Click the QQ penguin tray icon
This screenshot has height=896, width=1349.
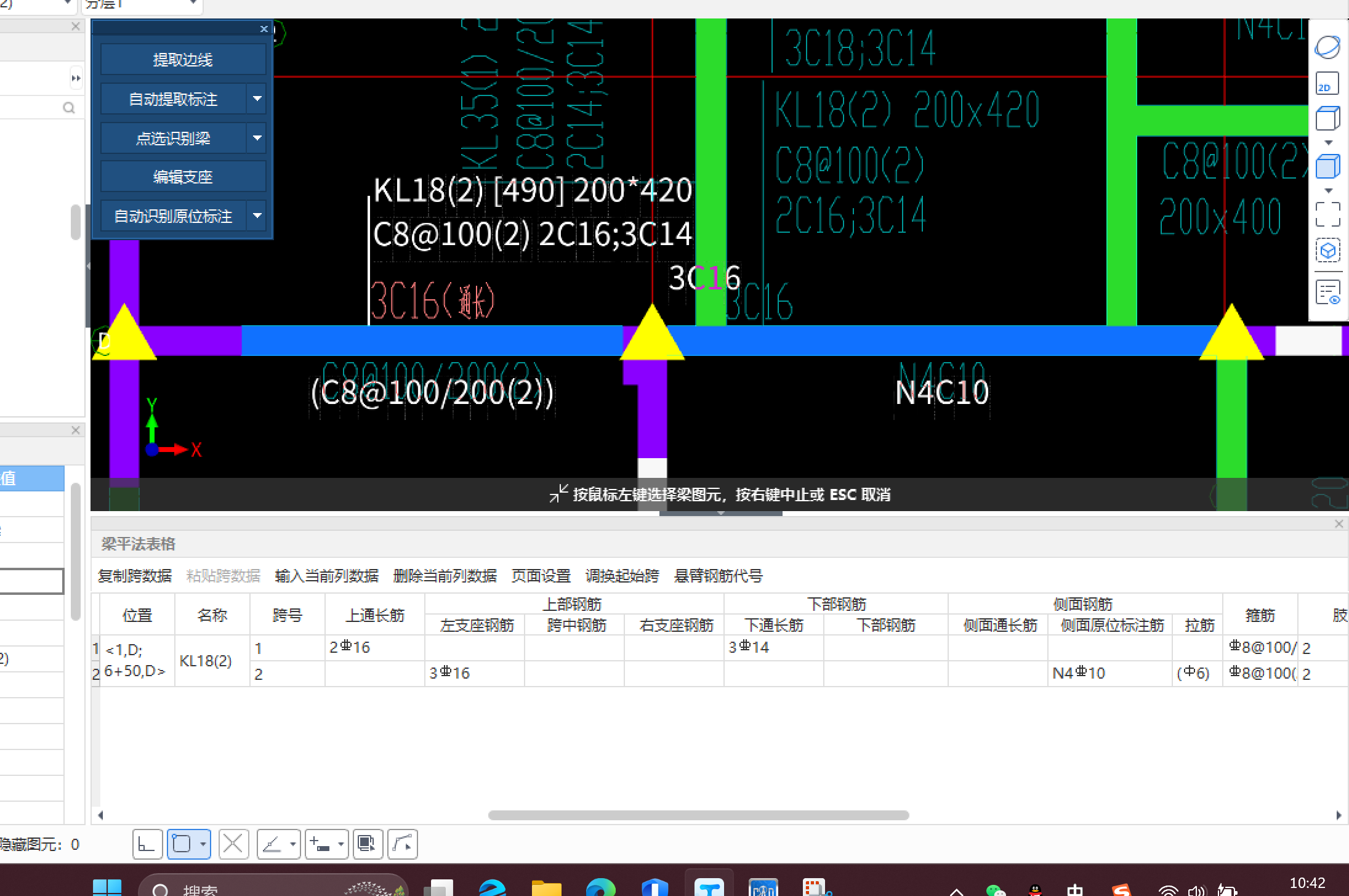click(x=1035, y=890)
